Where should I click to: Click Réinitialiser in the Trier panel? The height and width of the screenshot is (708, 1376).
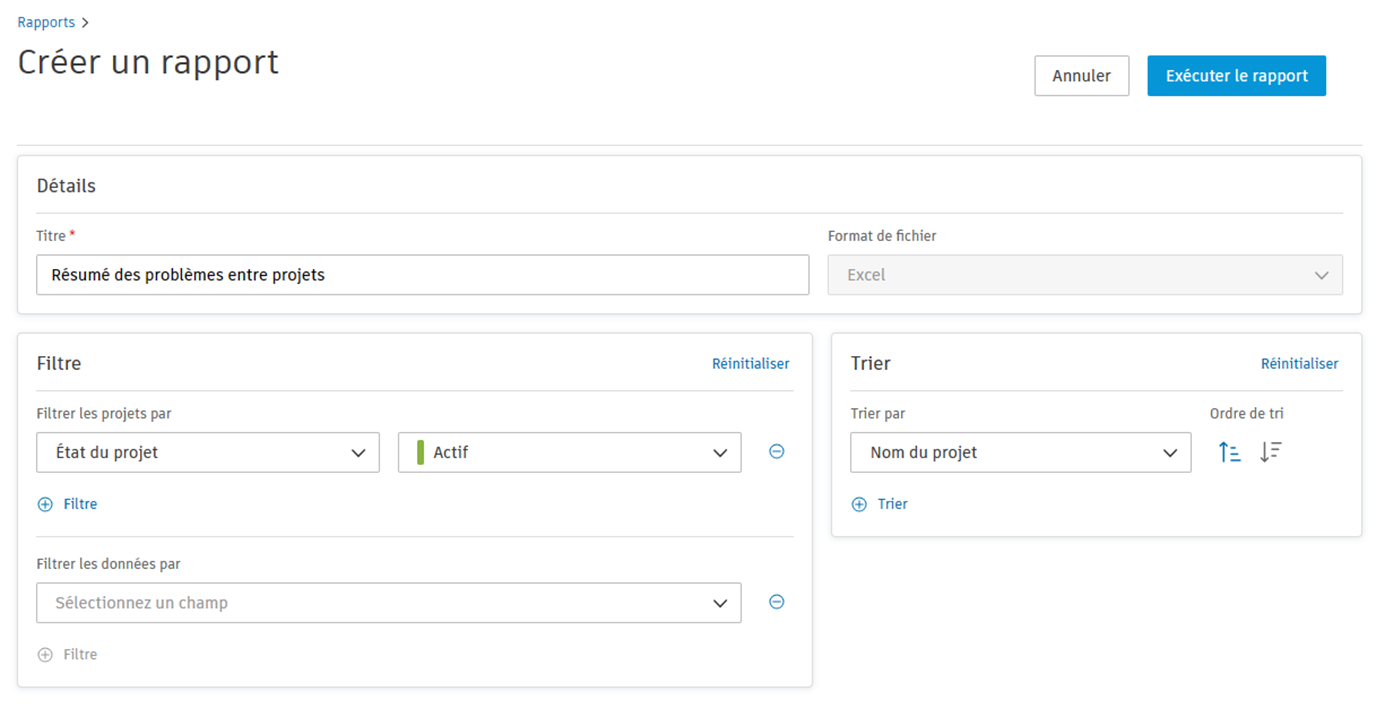pyautogui.click(x=1299, y=364)
